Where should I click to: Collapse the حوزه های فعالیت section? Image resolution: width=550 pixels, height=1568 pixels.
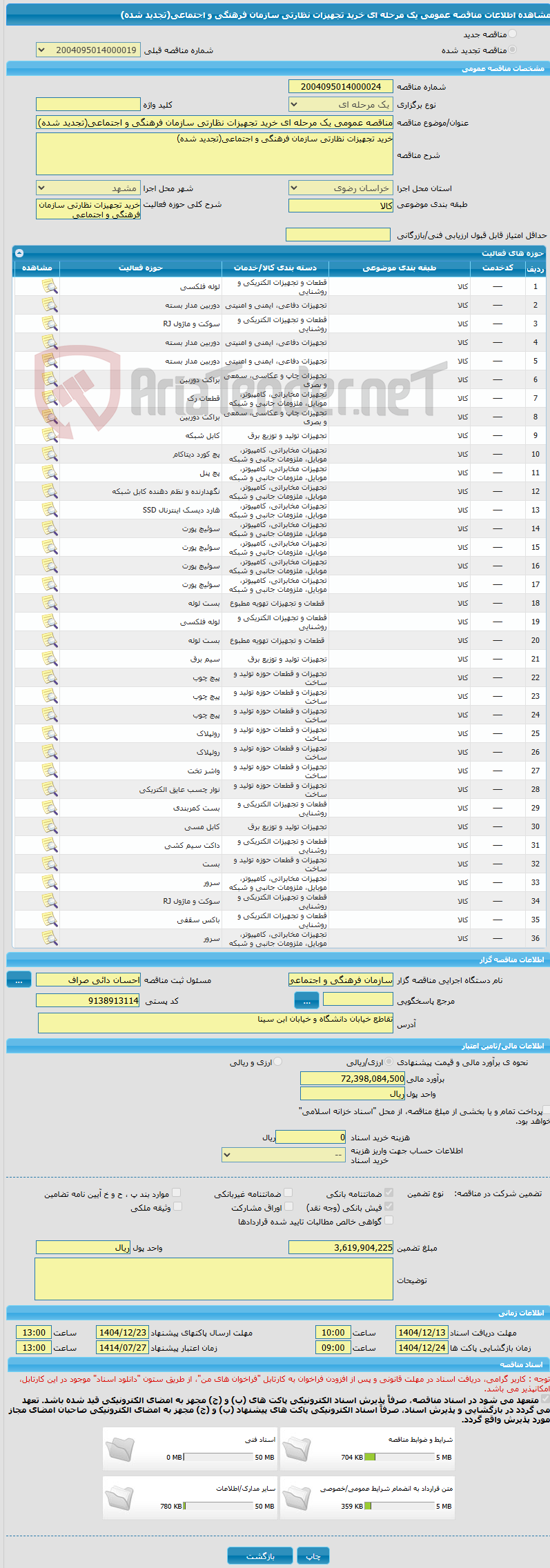19,252
